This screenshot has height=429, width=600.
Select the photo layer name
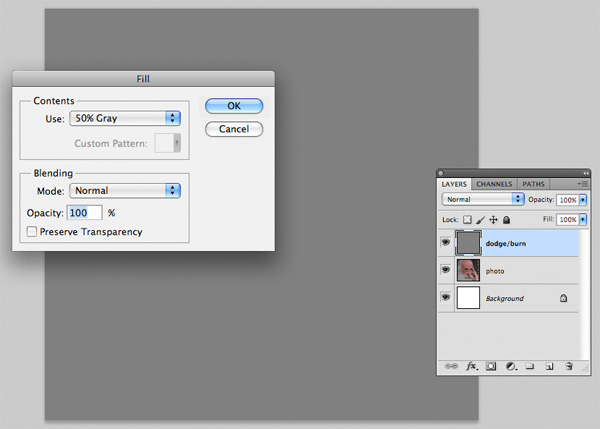click(x=495, y=271)
